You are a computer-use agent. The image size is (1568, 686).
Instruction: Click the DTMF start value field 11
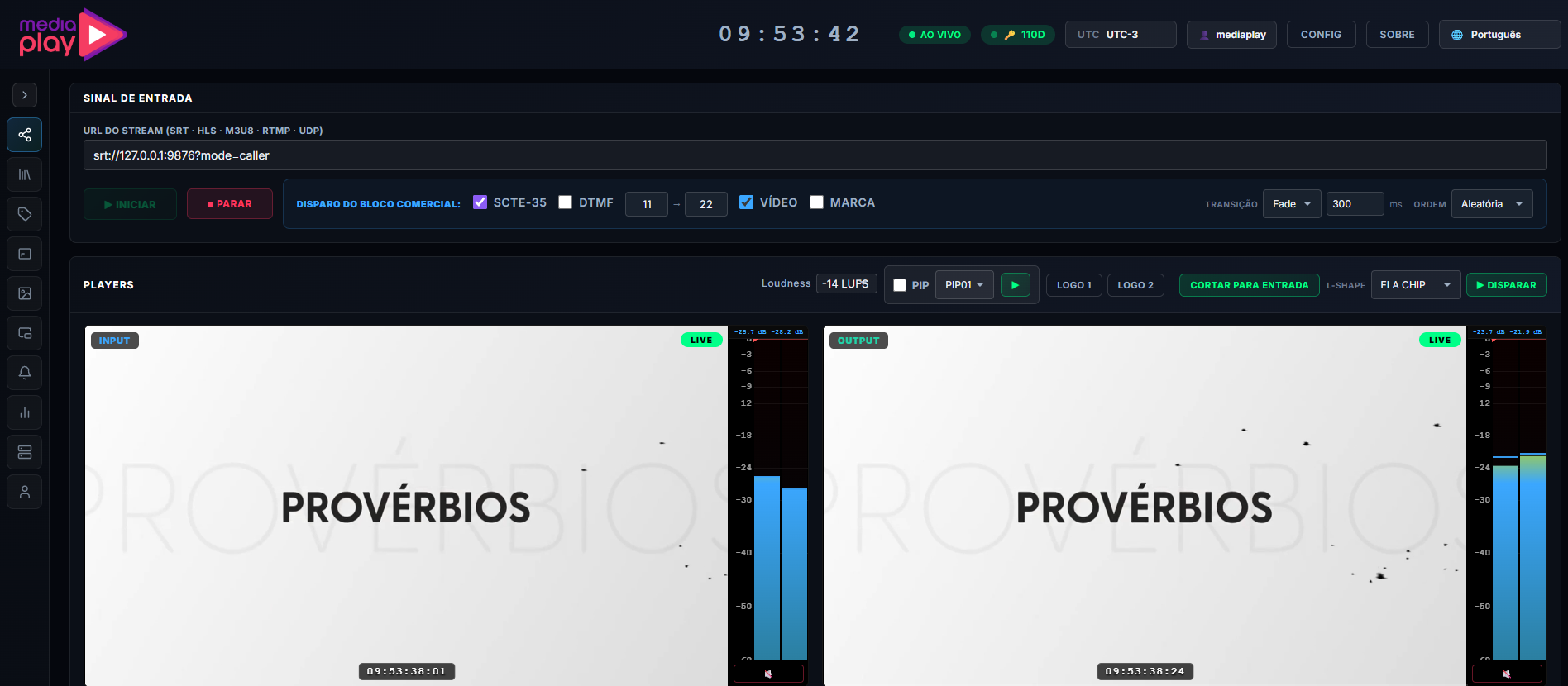point(647,204)
